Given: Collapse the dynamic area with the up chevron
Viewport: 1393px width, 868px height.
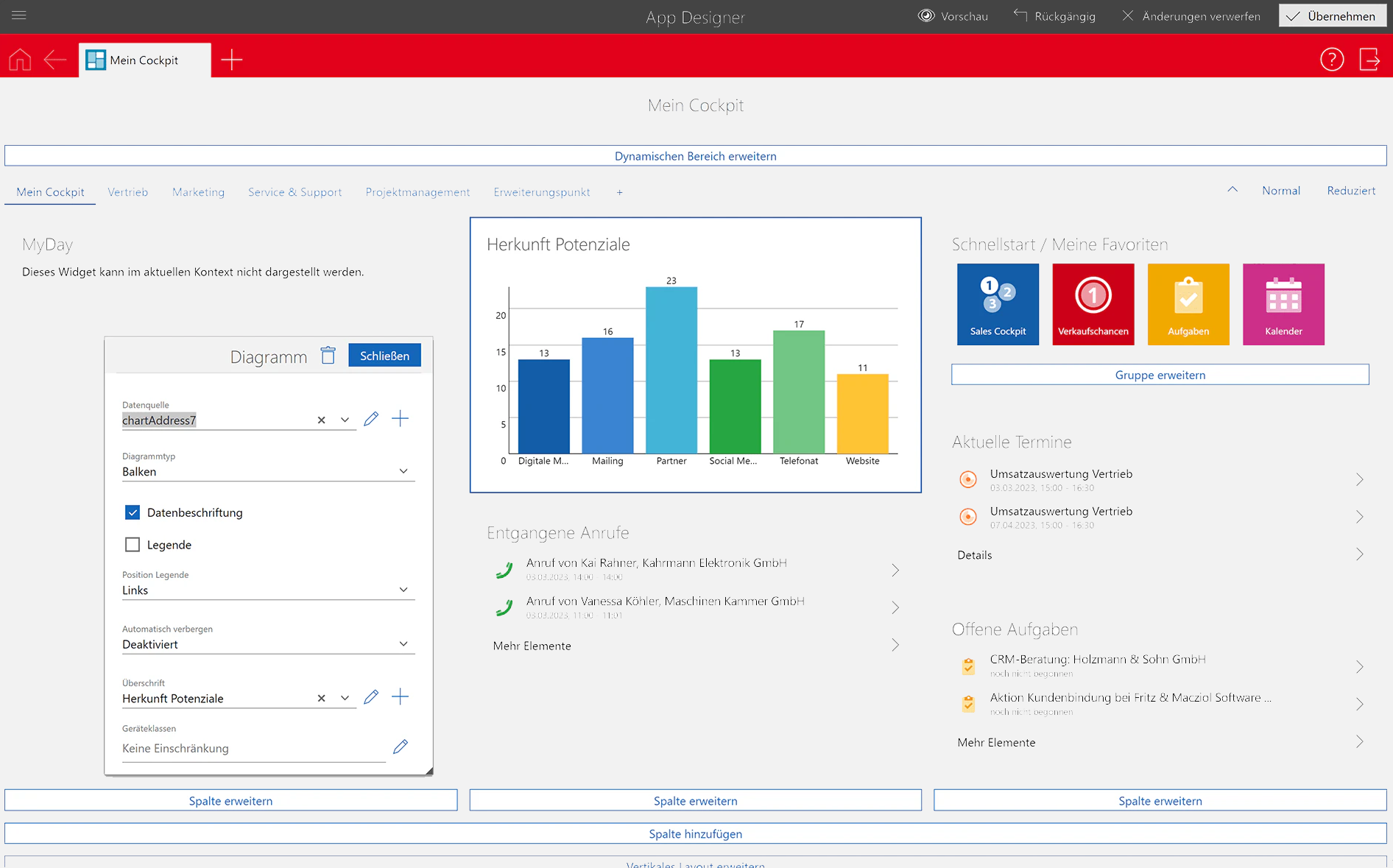Looking at the screenshot, I should 1232,190.
